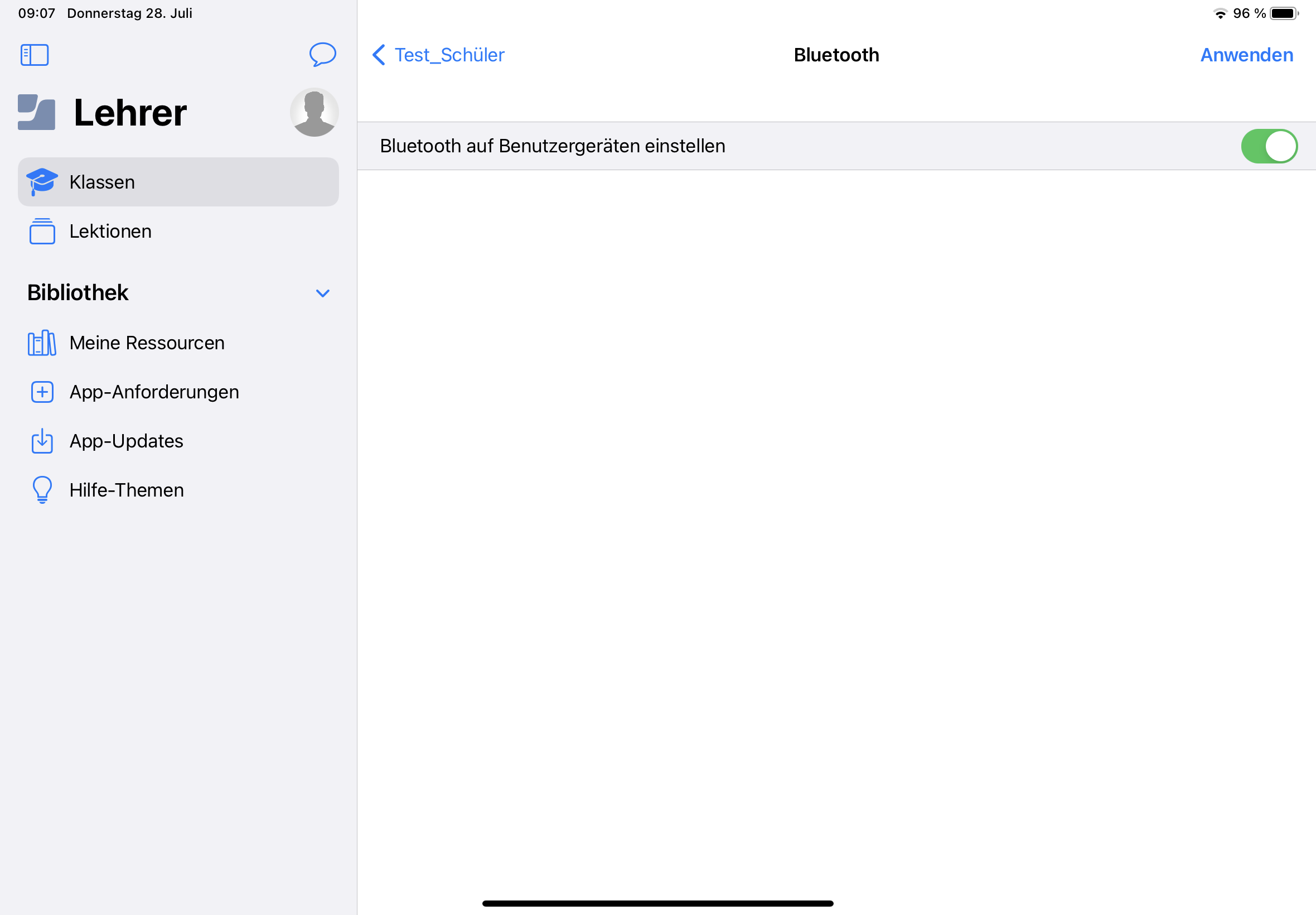Click the Meine Ressourcen books icon
1316x915 pixels.
(x=42, y=343)
